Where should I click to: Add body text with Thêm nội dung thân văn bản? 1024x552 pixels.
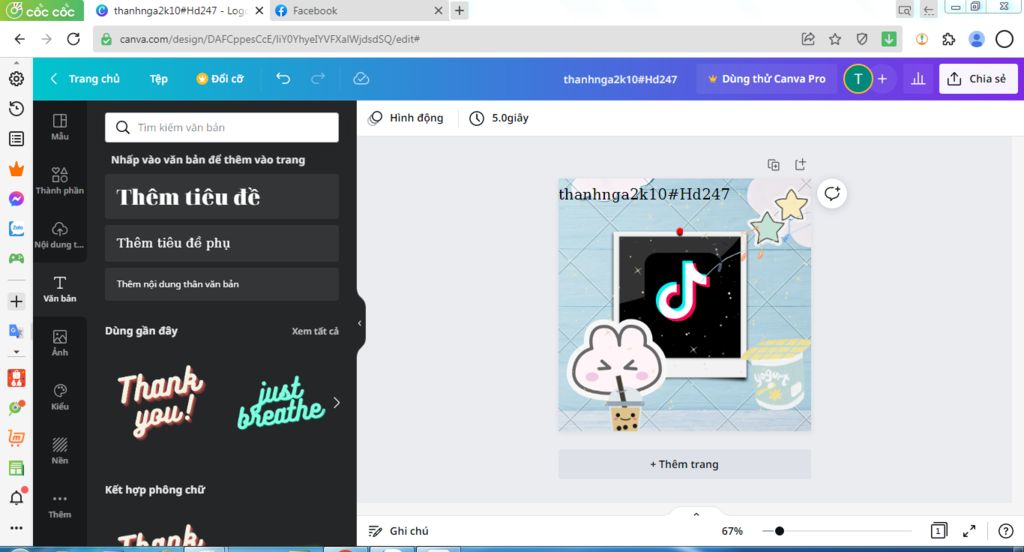(222, 284)
